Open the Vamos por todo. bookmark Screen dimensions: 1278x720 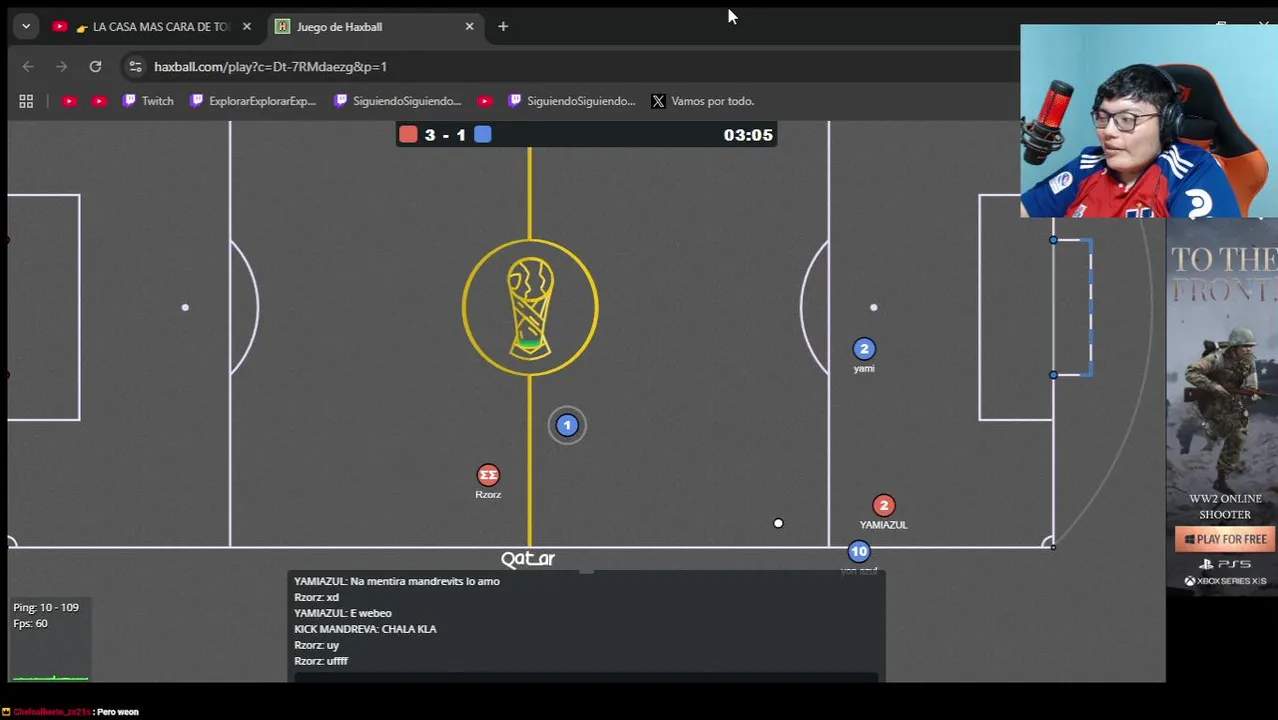(703, 101)
